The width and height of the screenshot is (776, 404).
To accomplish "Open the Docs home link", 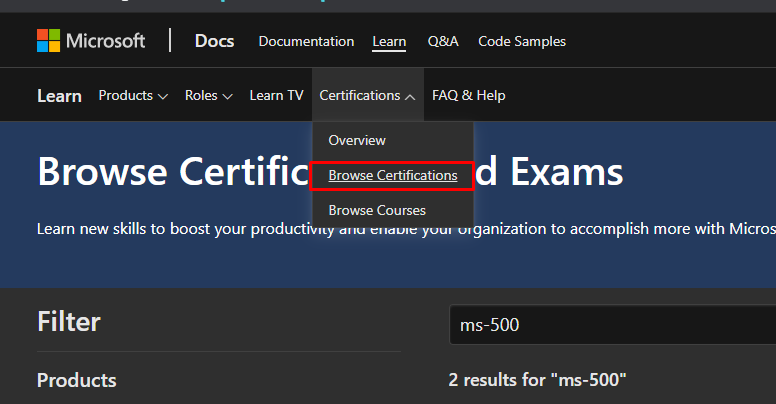I will pyautogui.click(x=214, y=41).
